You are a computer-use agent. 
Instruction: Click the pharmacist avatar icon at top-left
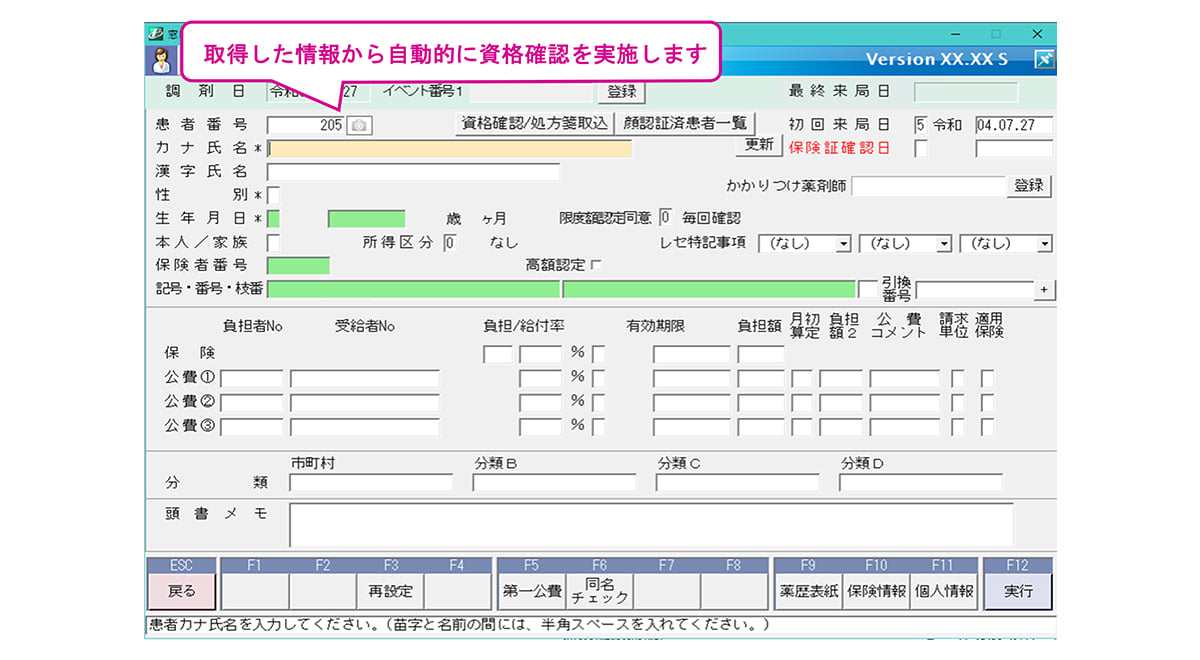(160, 59)
